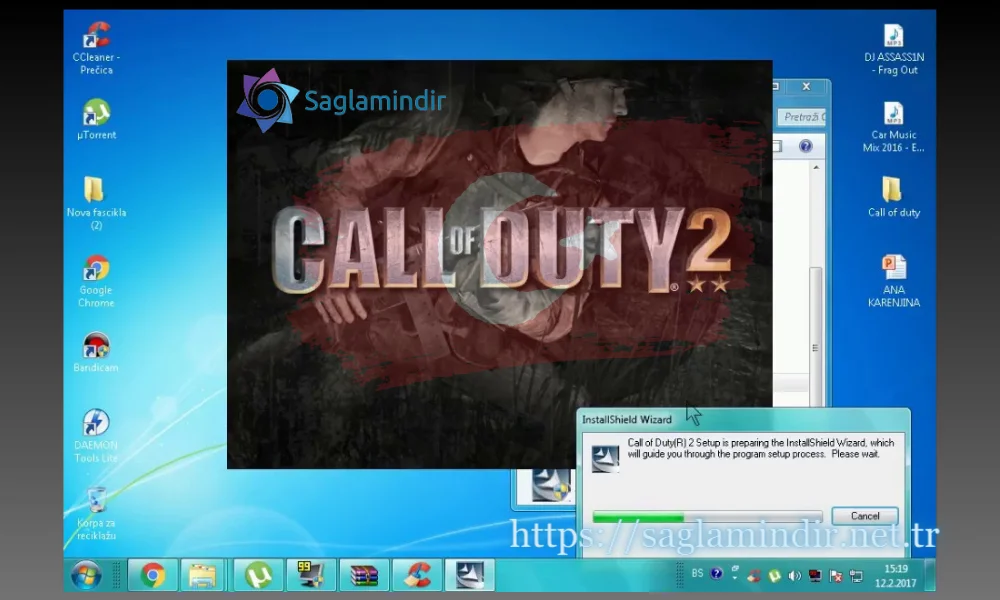The height and width of the screenshot is (600, 1000).
Task: Click the taskbar clock showing 15:19
Action: click(x=895, y=576)
